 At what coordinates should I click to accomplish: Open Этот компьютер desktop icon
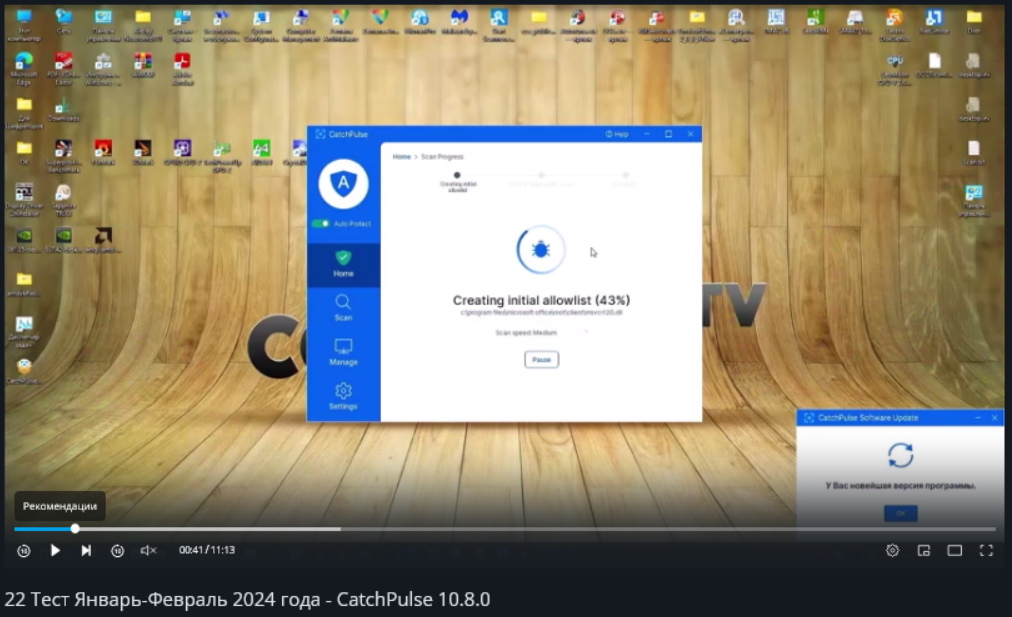[24, 25]
